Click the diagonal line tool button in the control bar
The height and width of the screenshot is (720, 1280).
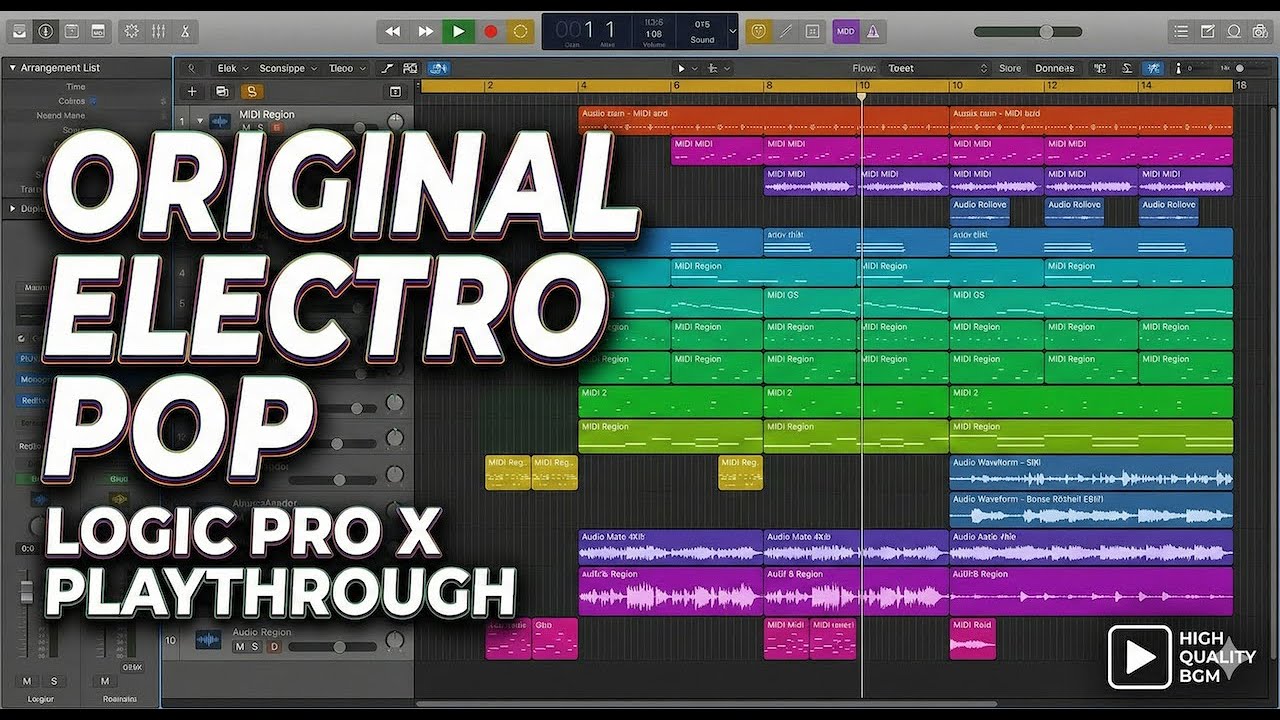point(786,31)
